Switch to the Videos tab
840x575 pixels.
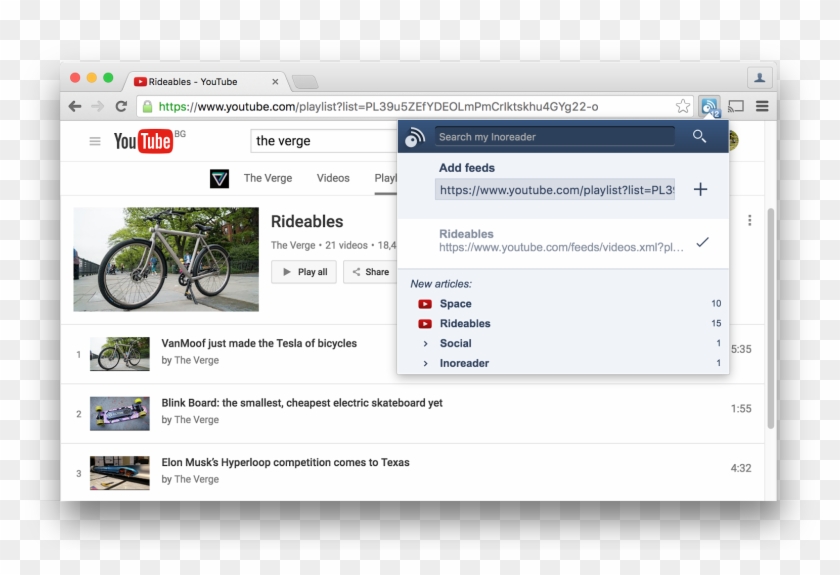pos(333,178)
